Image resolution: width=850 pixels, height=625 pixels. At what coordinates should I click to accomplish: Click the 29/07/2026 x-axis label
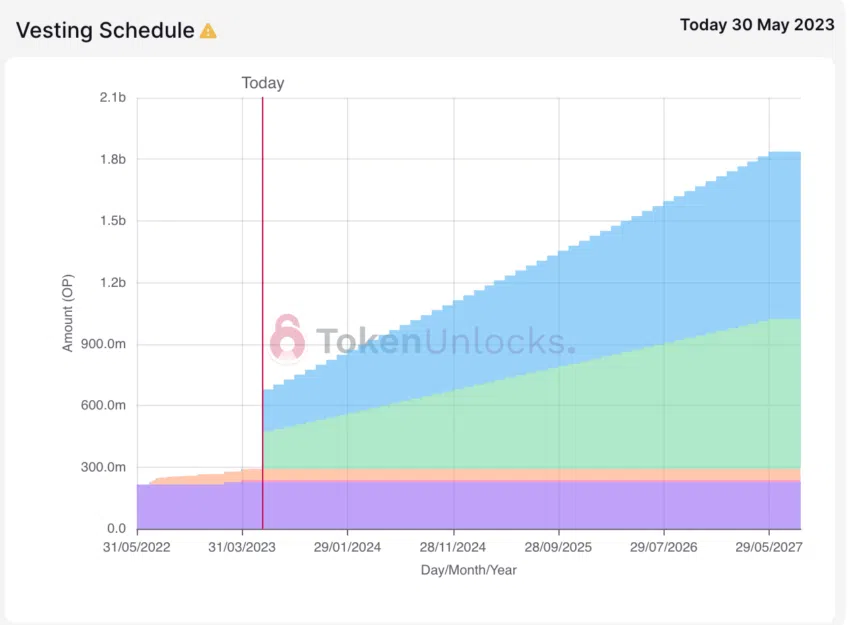coord(663,548)
